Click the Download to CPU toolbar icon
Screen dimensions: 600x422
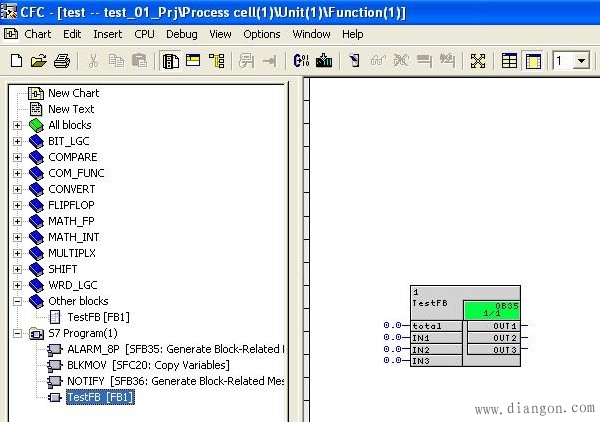(324, 61)
